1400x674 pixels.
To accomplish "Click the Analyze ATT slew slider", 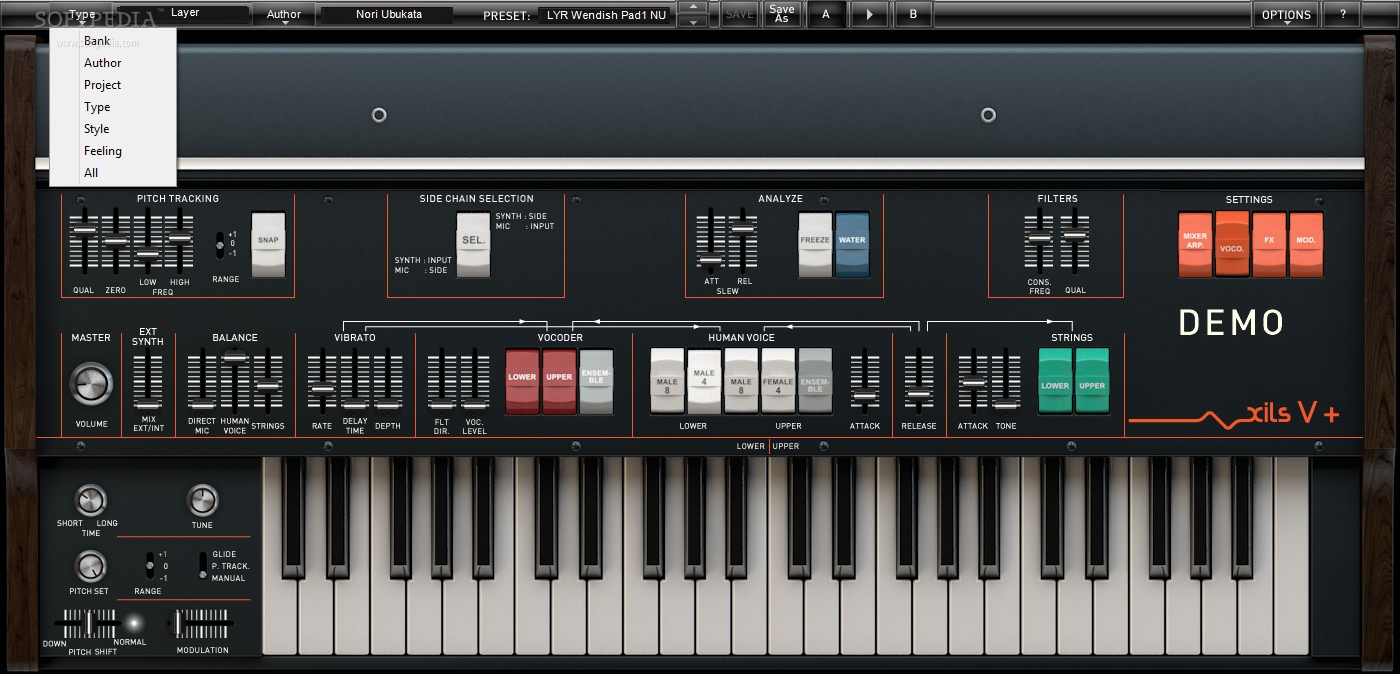I will 711,243.
